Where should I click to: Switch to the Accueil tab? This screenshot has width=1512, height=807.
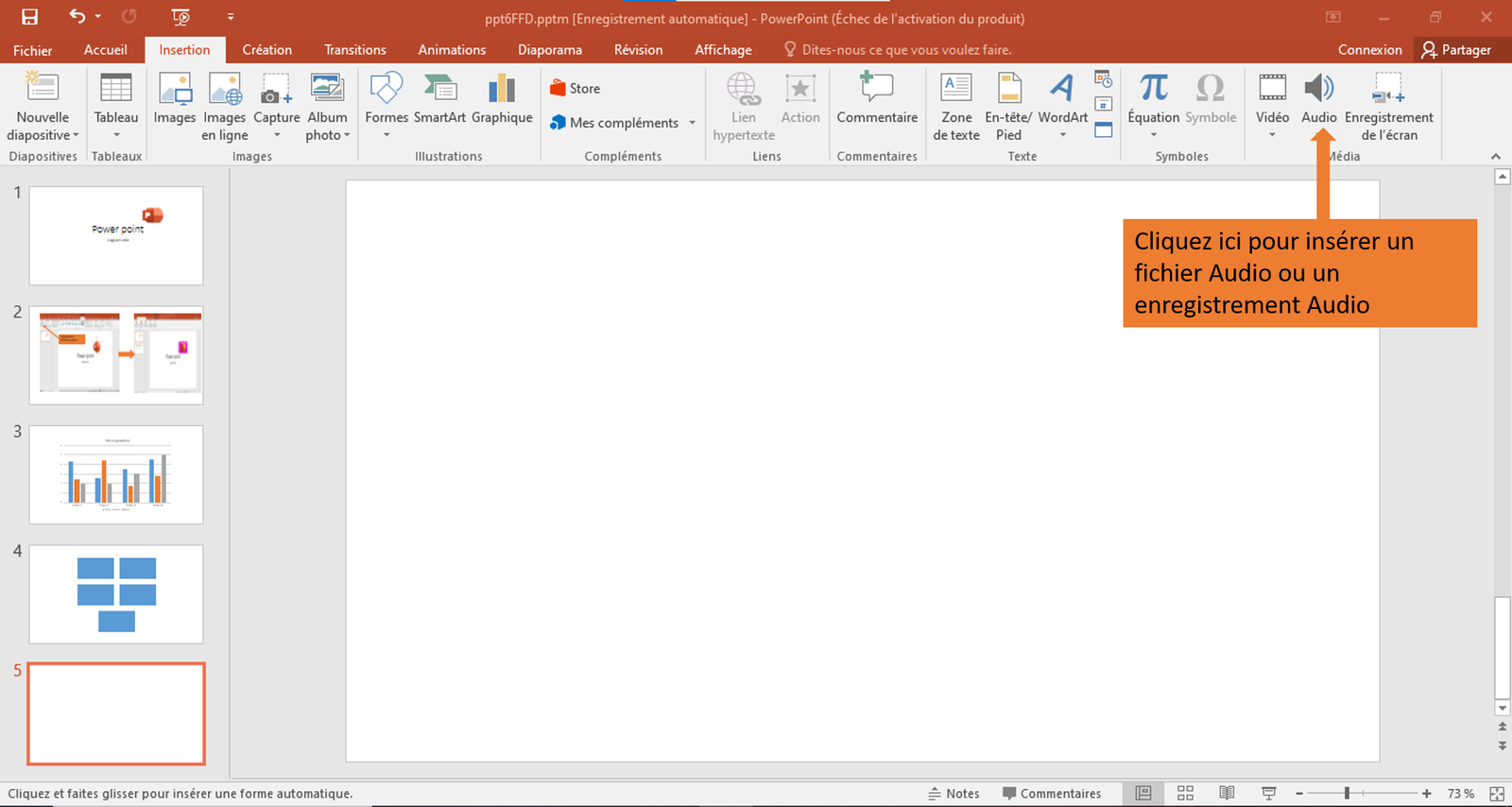click(x=105, y=50)
